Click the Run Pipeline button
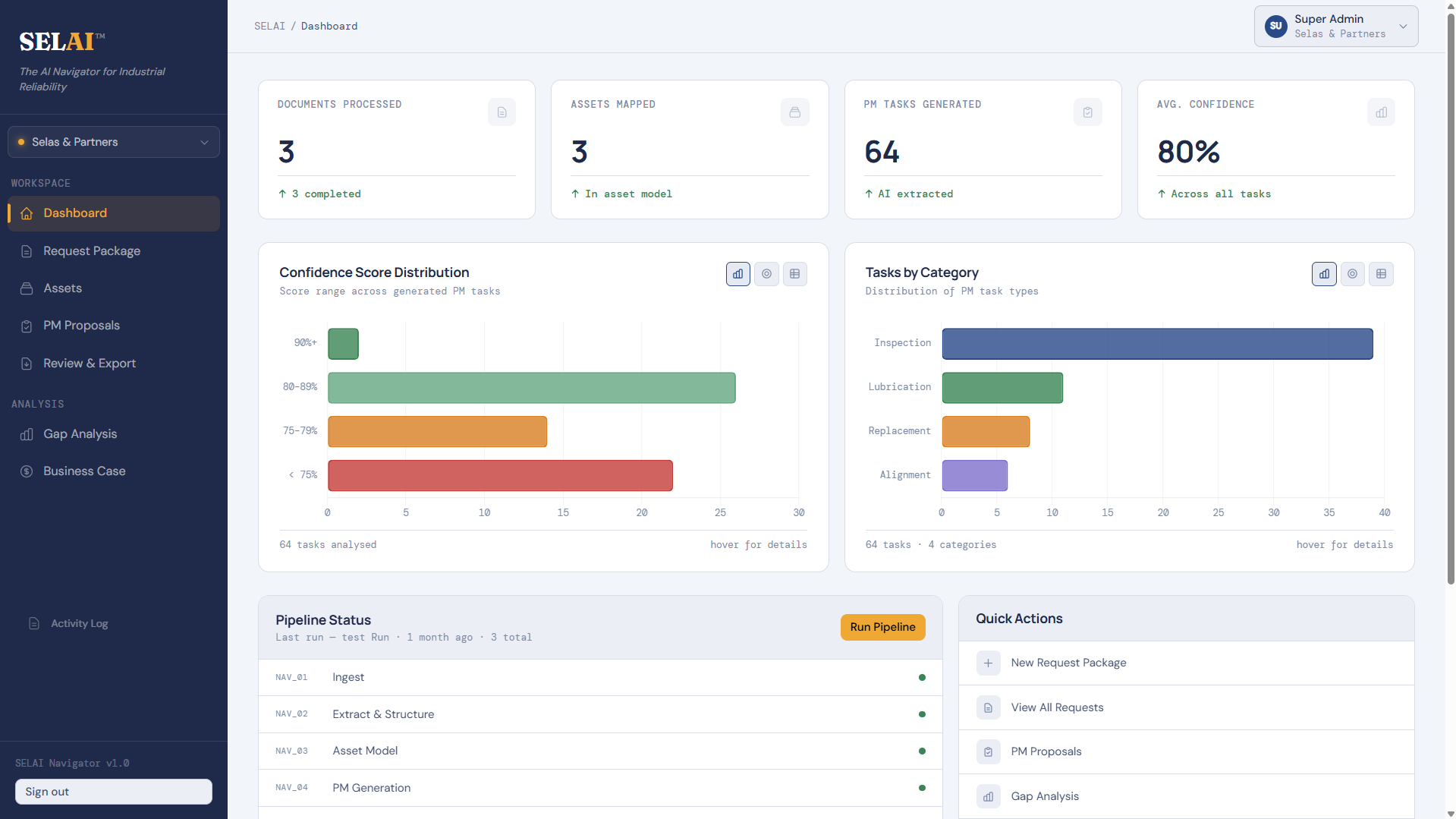 point(882,627)
